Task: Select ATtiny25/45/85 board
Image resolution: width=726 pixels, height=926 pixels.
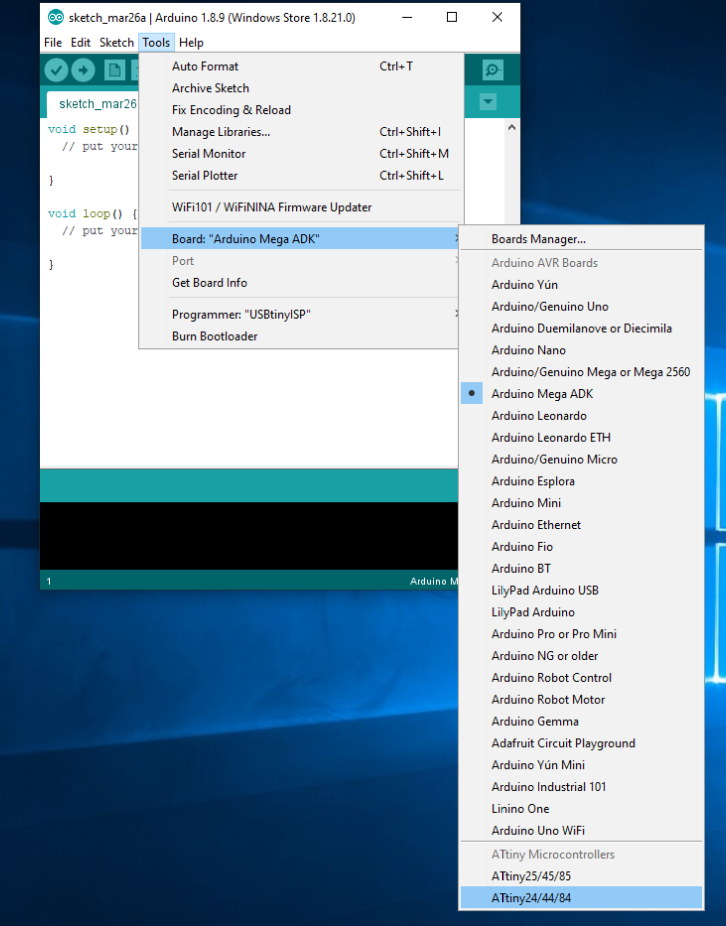Action: coord(581,876)
